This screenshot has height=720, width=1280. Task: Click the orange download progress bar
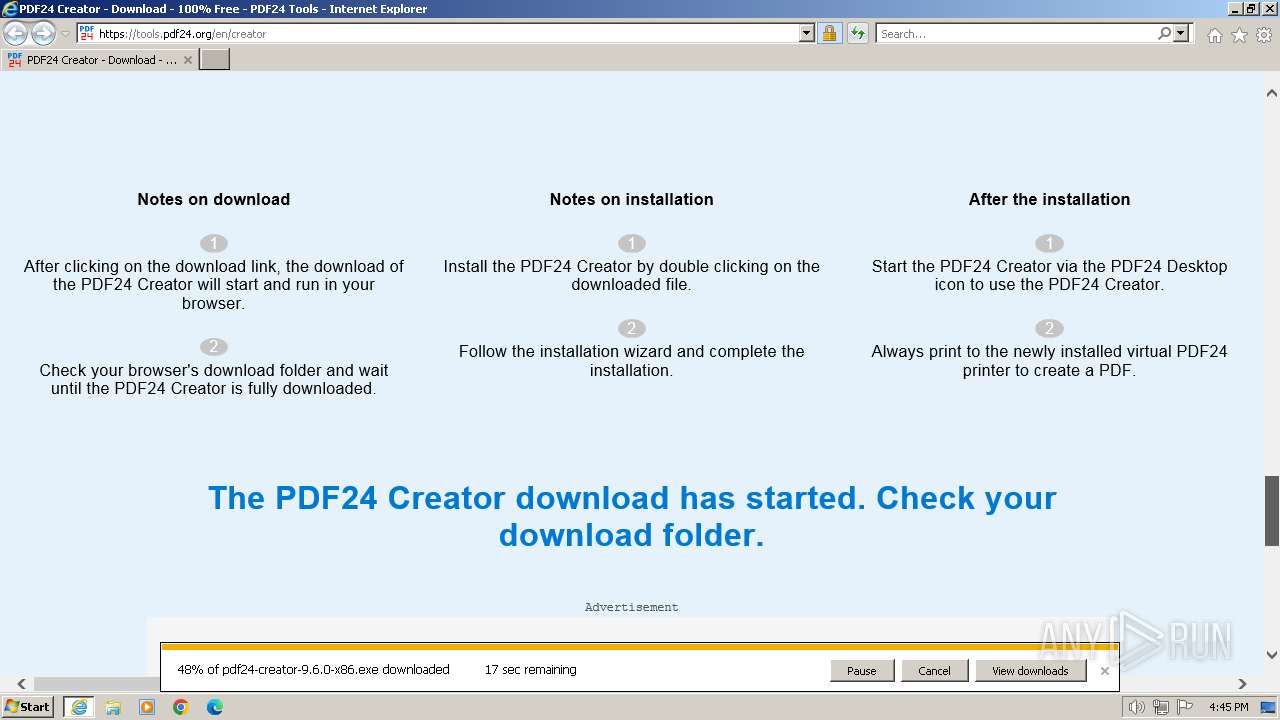639,647
